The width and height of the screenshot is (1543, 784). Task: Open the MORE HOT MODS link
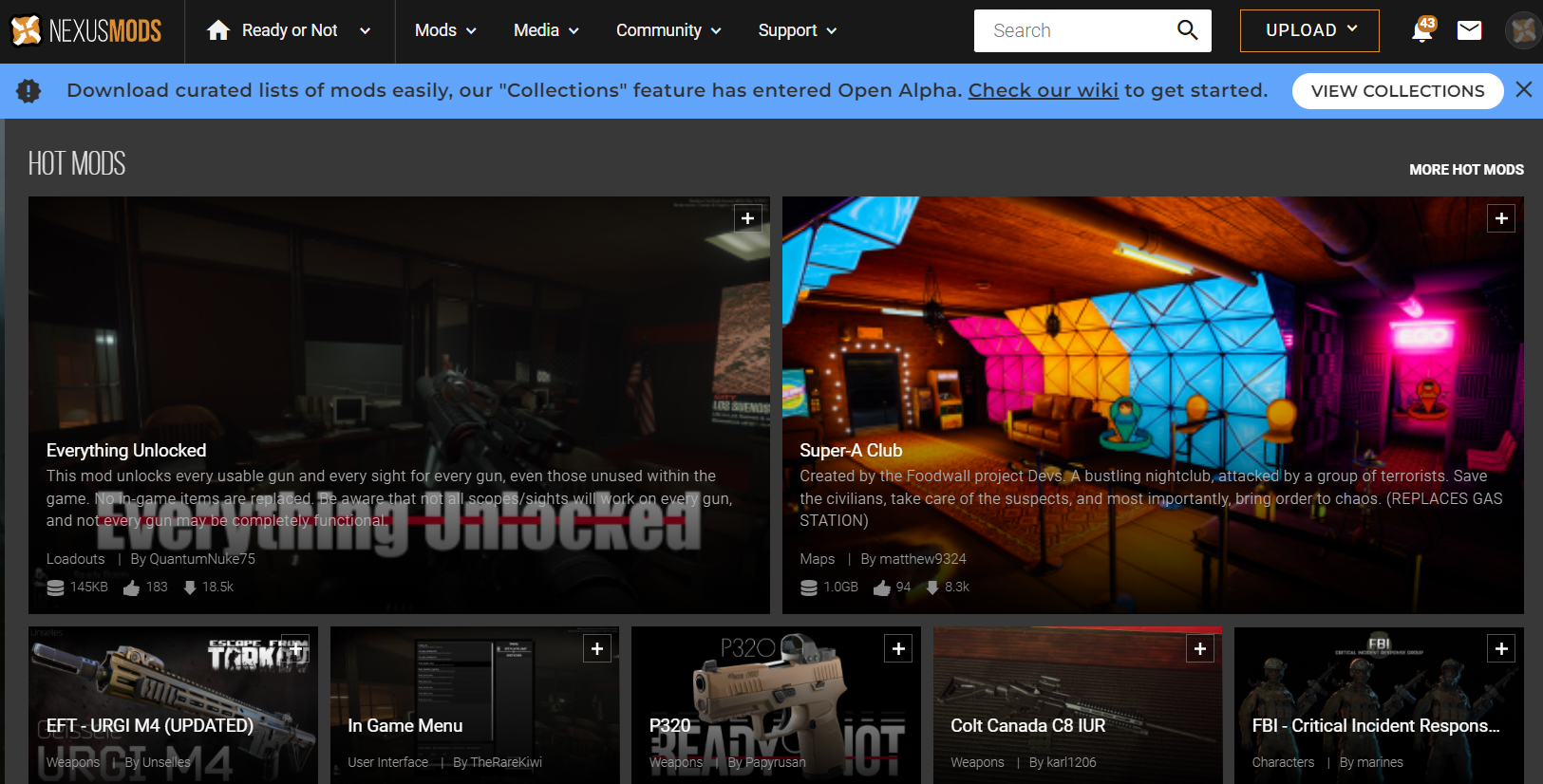click(1466, 170)
